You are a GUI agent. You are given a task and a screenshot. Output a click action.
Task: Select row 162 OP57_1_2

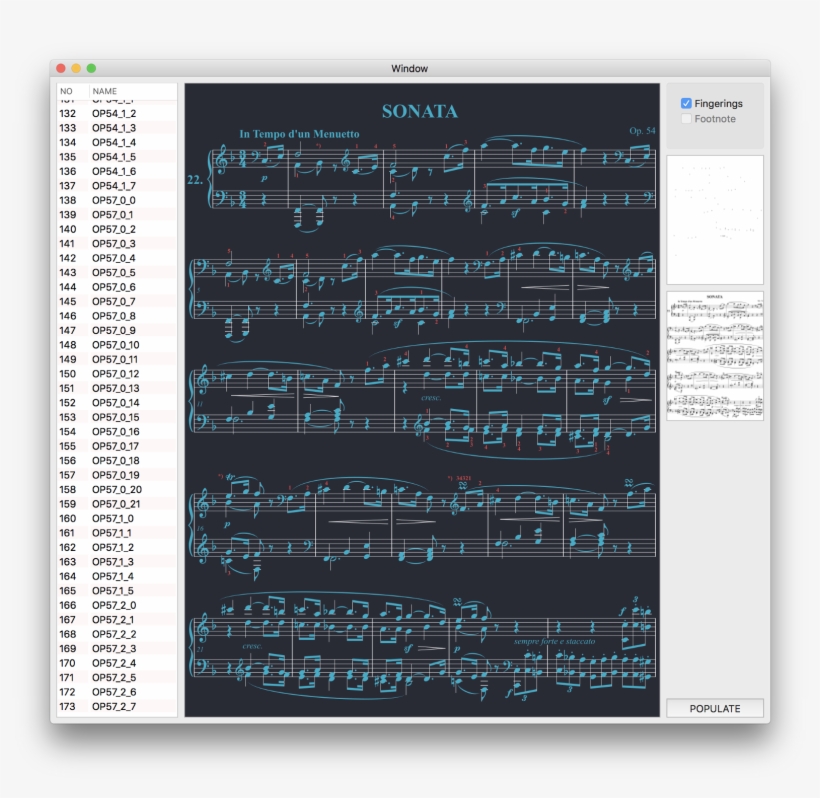pos(117,548)
